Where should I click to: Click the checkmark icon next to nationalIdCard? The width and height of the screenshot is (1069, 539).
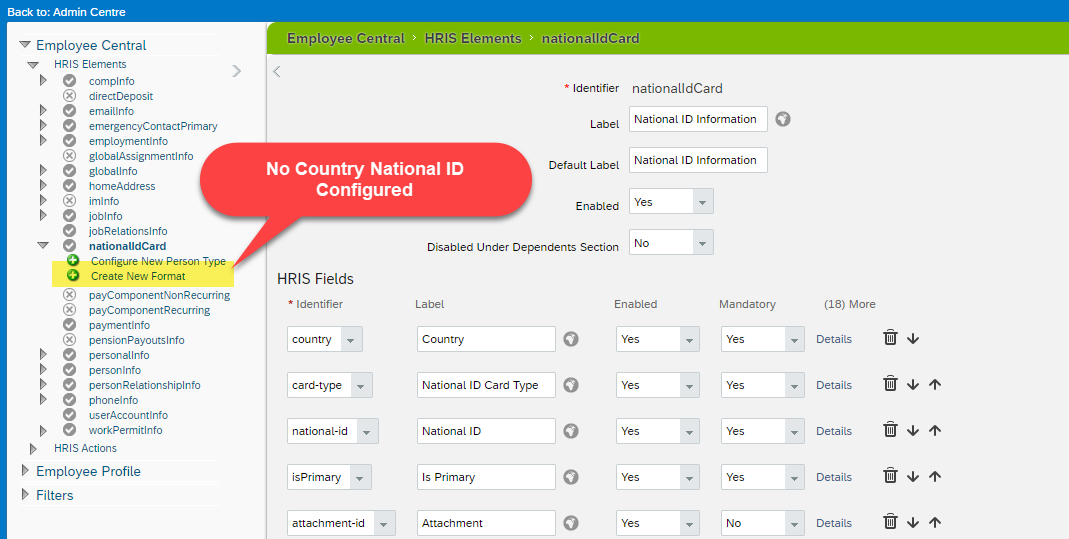[x=70, y=246]
